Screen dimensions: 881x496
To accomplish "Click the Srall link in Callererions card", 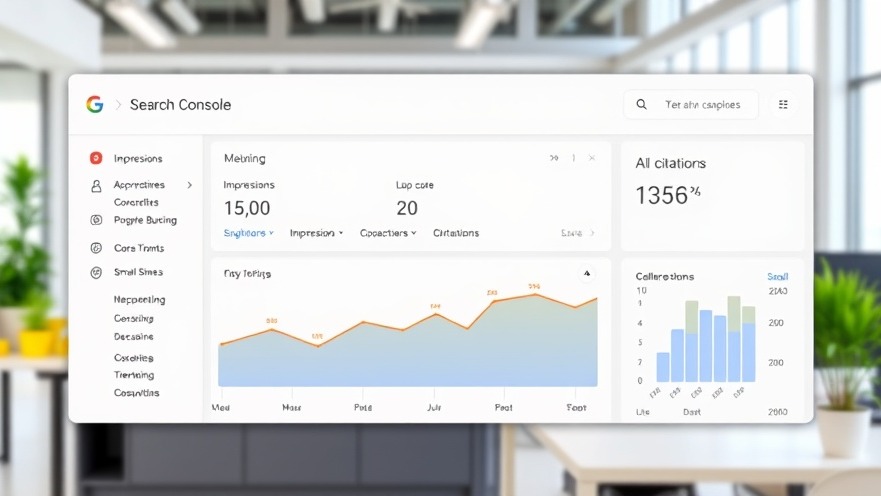I will tap(778, 276).
